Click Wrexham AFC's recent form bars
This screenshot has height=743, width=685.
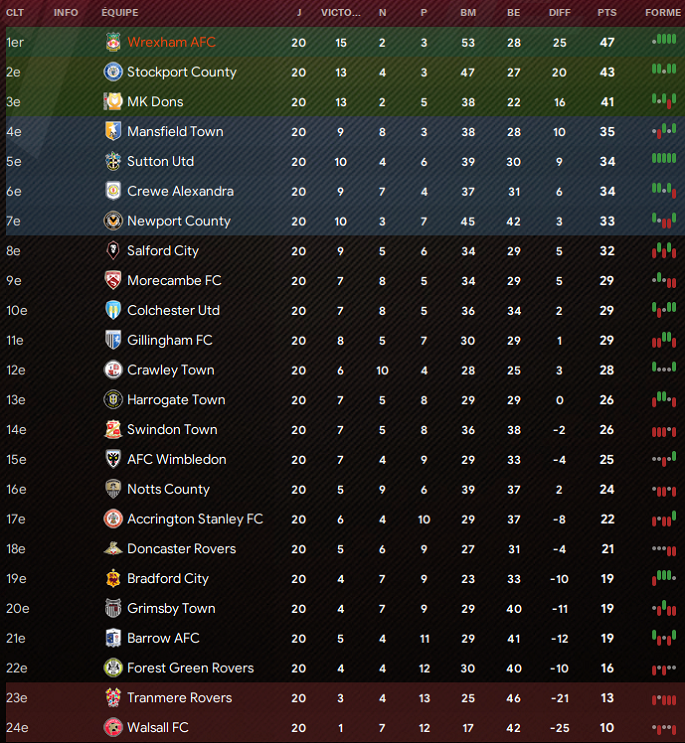coord(663,40)
